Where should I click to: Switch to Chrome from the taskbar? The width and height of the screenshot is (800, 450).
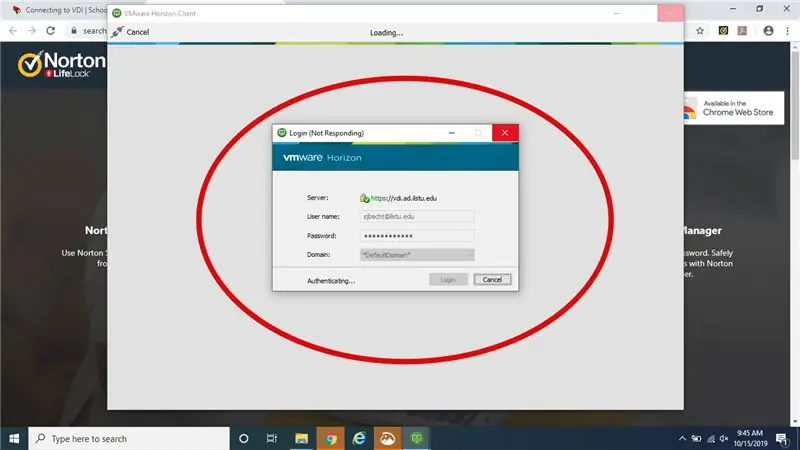coord(330,438)
